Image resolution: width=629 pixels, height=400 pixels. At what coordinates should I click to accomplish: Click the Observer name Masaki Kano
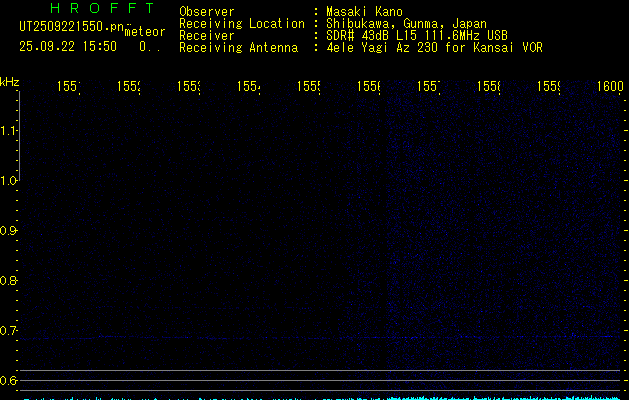pyautogui.click(x=364, y=11)
